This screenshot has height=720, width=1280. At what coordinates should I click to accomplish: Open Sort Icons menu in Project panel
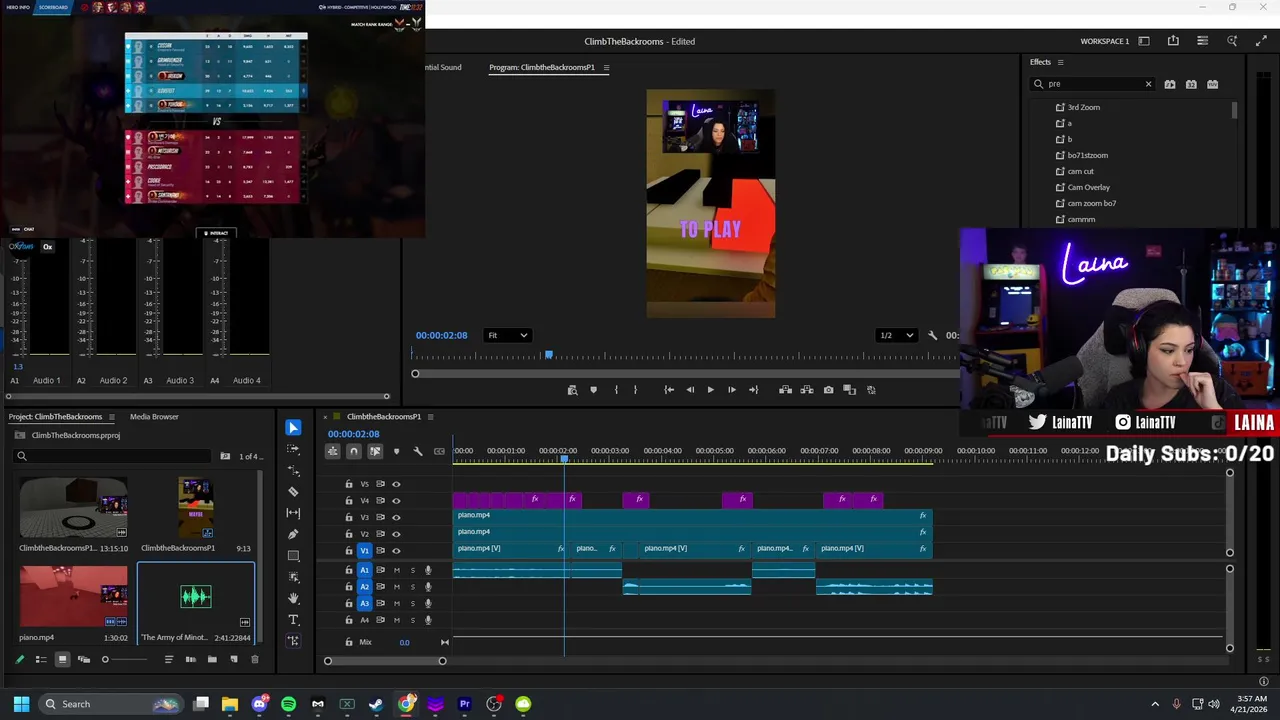click(168, 659)
